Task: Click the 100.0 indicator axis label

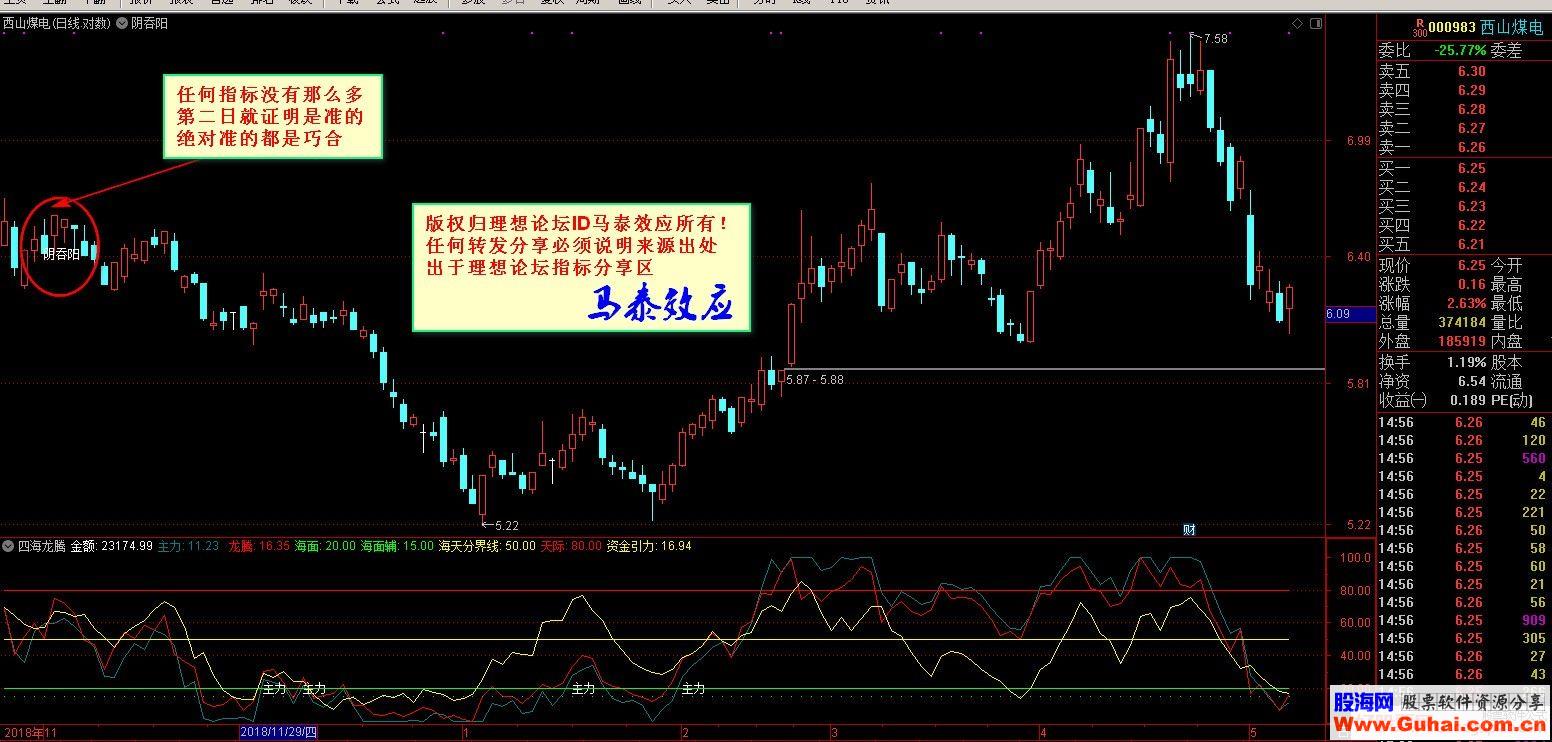Action: pos(1355,557)
